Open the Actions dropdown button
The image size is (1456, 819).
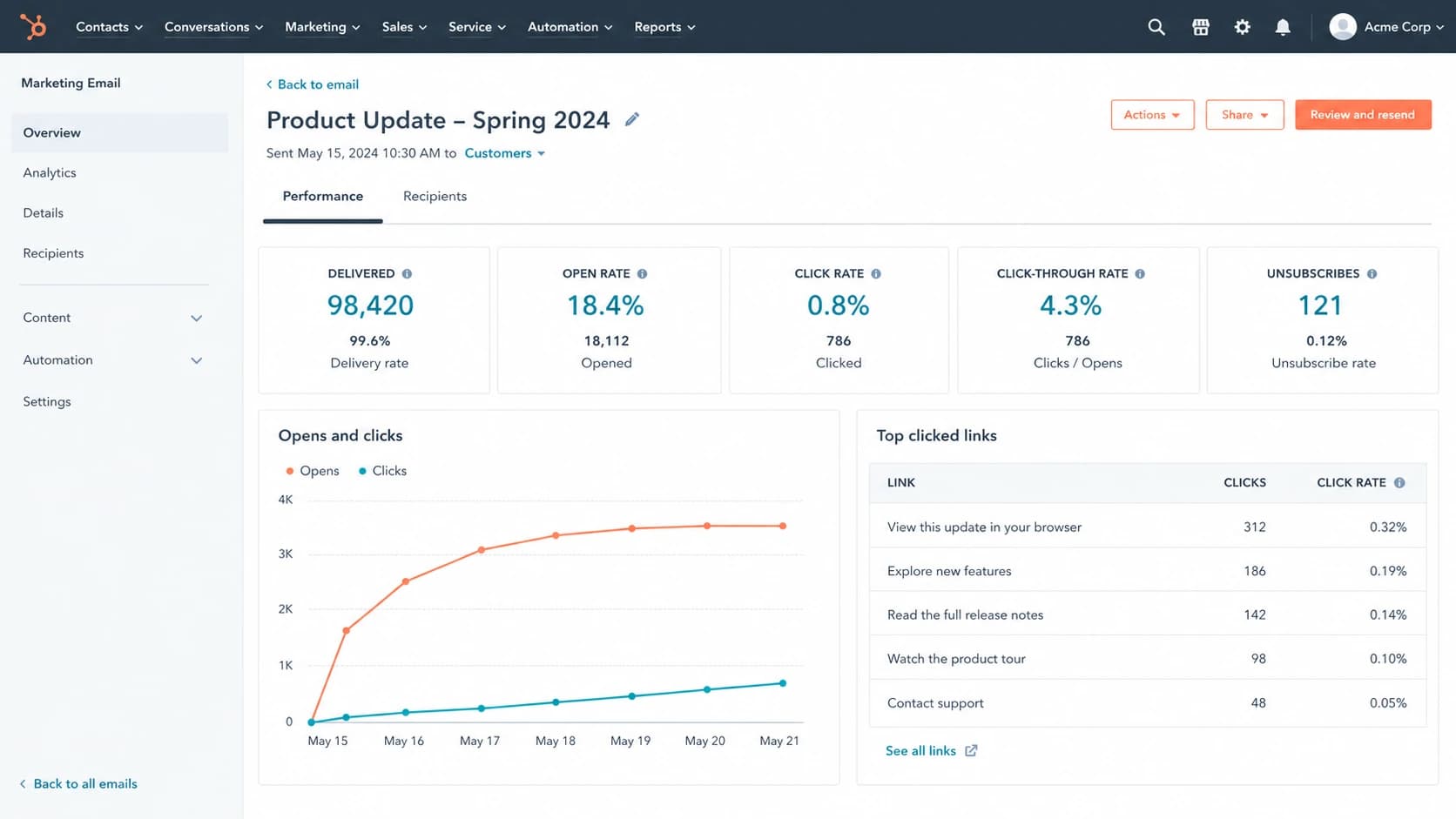(x=1152, y=115)
